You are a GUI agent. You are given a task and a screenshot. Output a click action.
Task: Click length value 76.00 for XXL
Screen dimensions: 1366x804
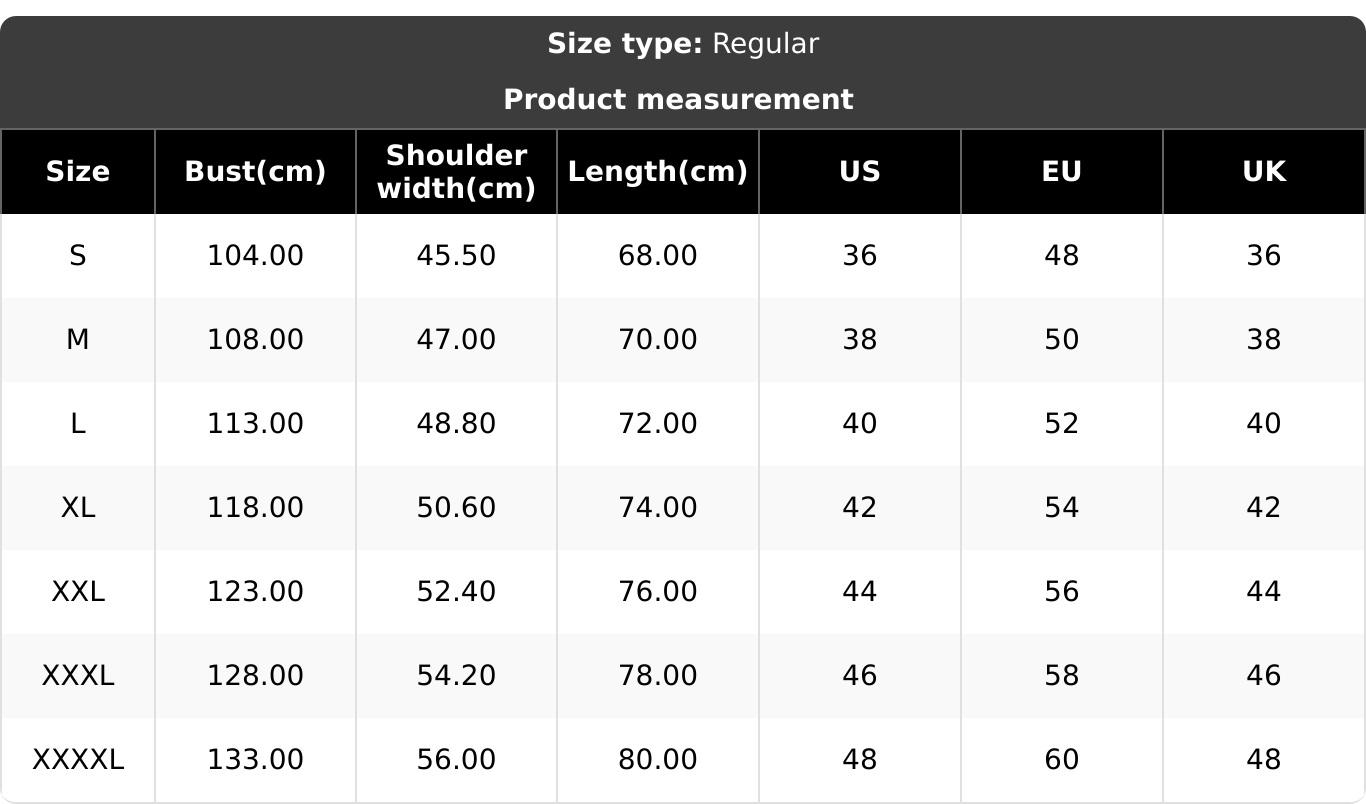coord(658,592)
